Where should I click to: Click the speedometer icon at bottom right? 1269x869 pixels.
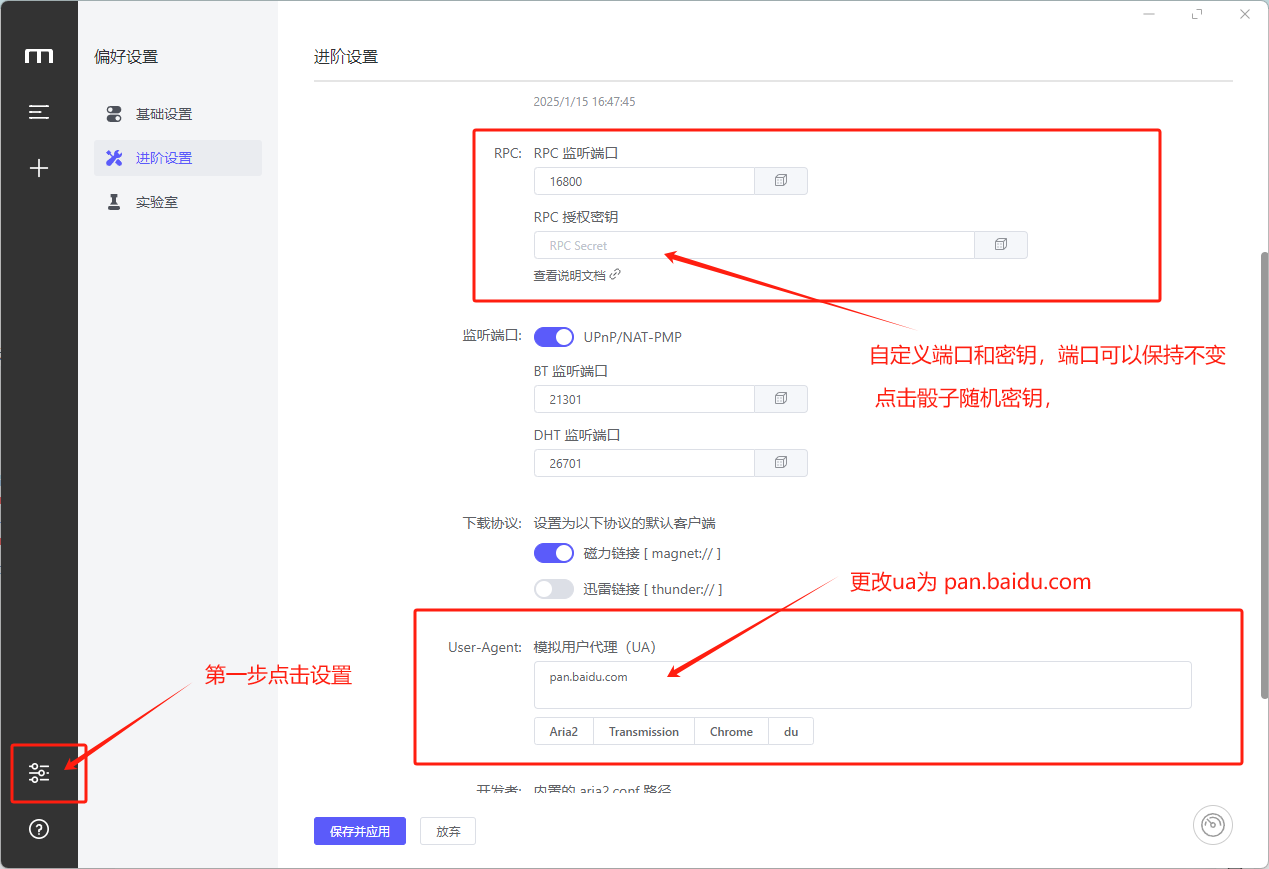pos(1212,825)
